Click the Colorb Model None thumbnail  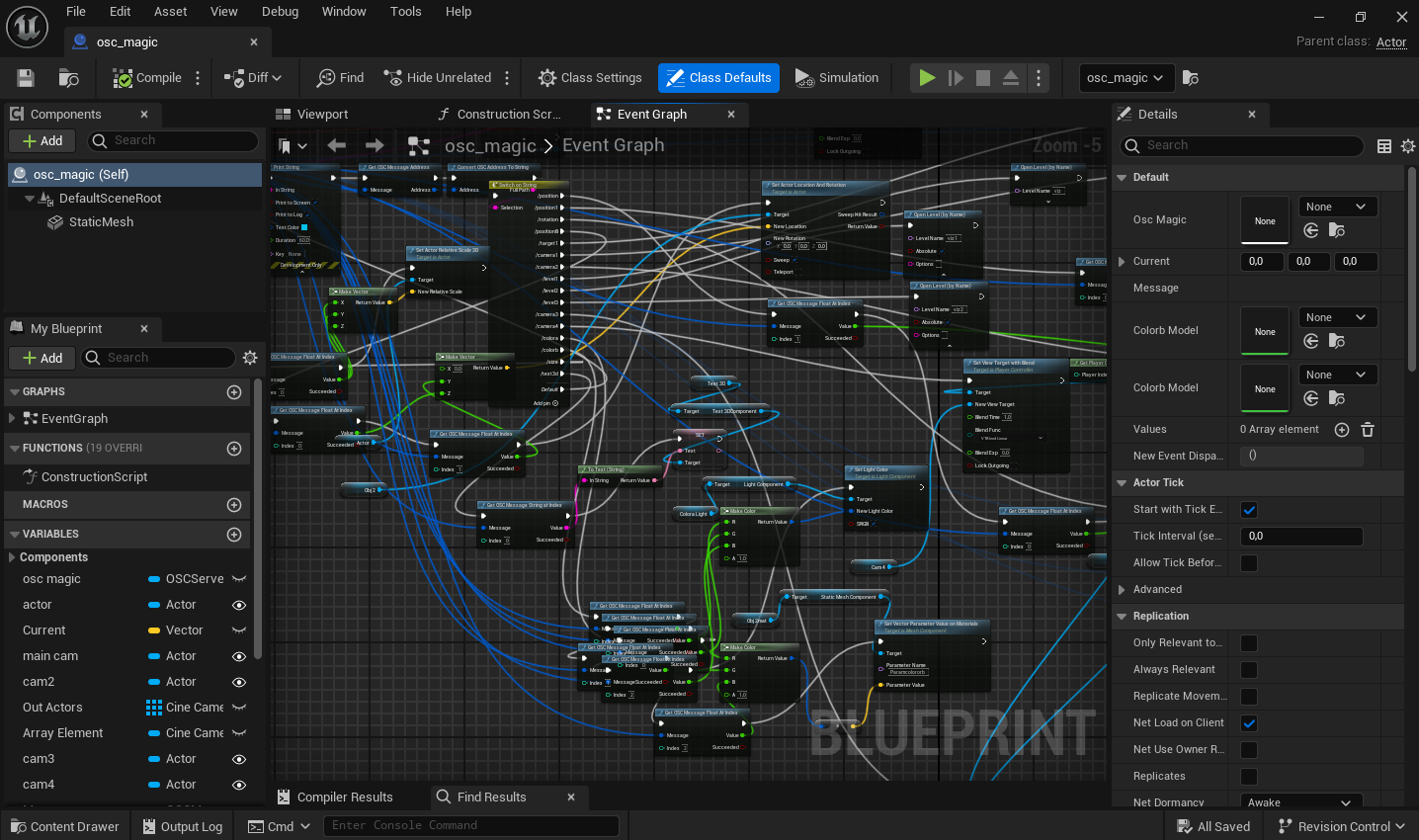pyautogui.click(x=1265, y=332)
